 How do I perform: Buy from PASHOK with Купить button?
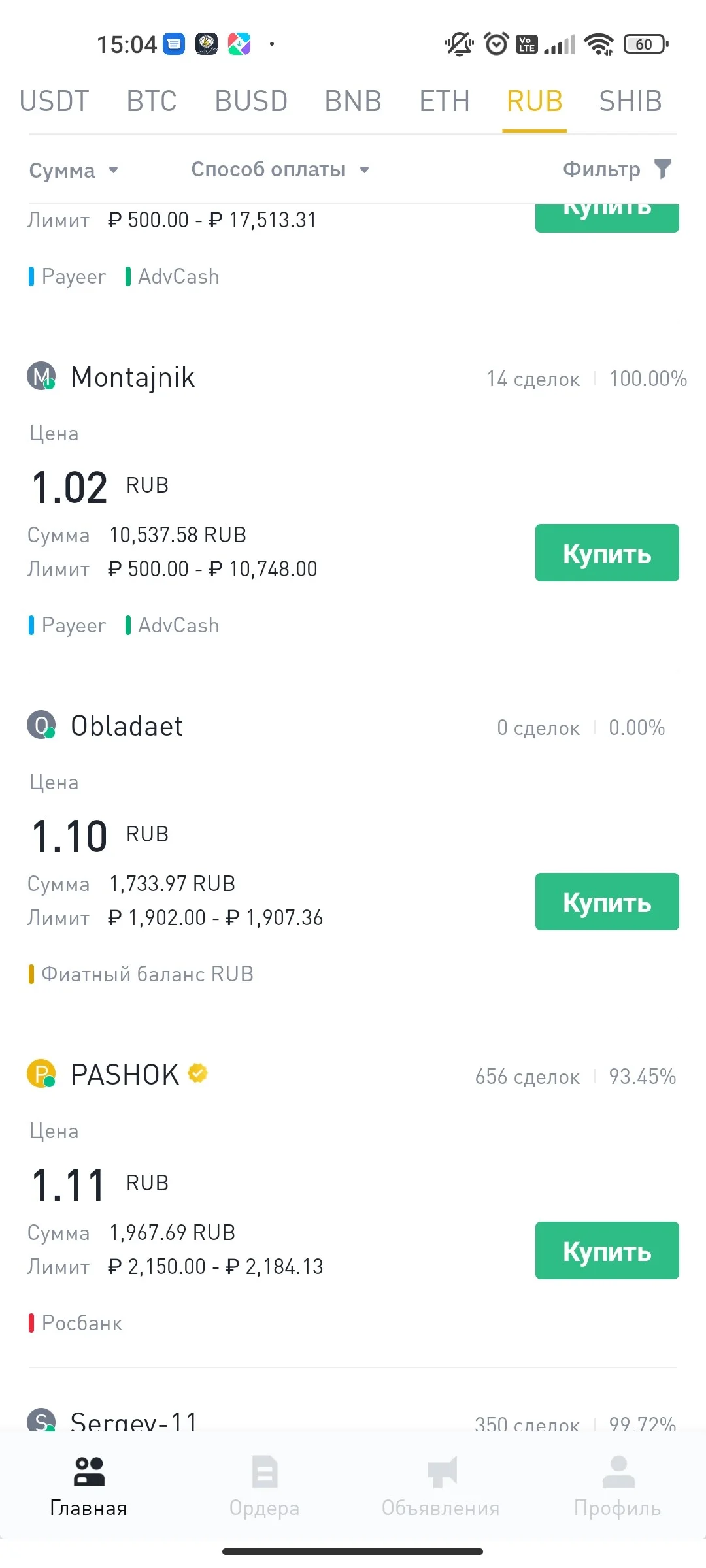pos(607,1250)
